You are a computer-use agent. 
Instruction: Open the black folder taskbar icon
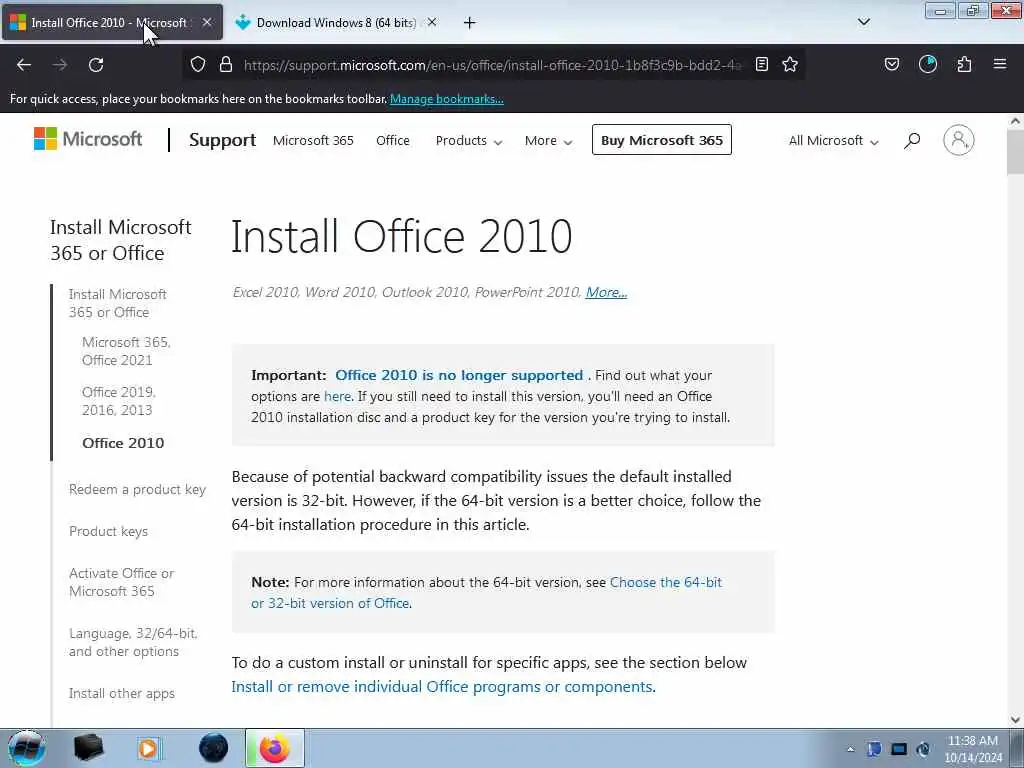point(89,748)
